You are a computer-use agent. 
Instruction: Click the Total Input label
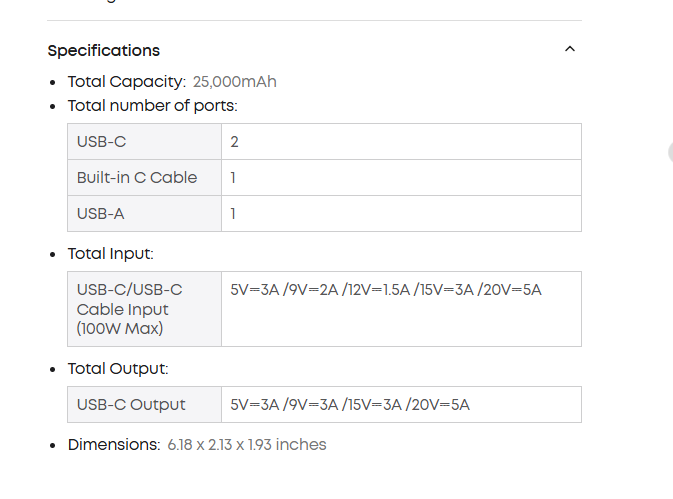pos(110,254)
